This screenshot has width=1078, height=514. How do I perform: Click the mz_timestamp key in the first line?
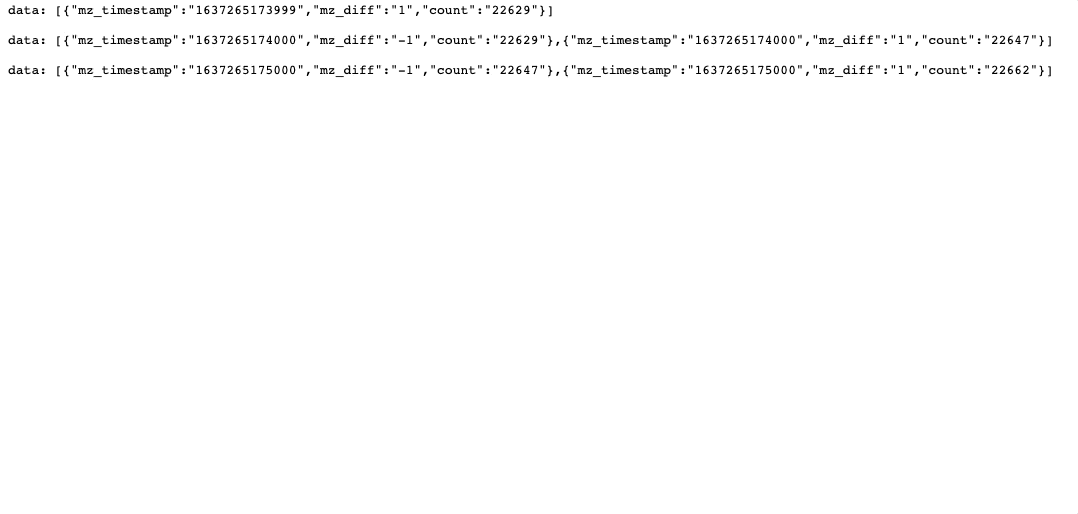pyautogui.click(x=125, y=10)
